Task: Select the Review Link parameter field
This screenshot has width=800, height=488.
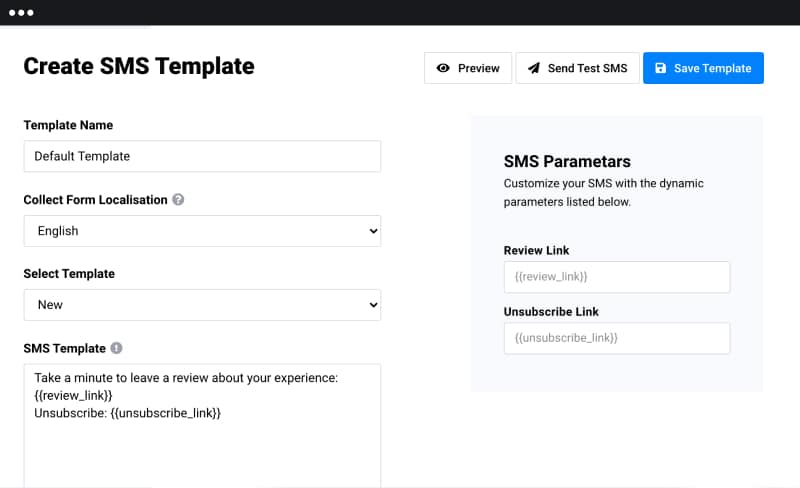Action: 617,277
